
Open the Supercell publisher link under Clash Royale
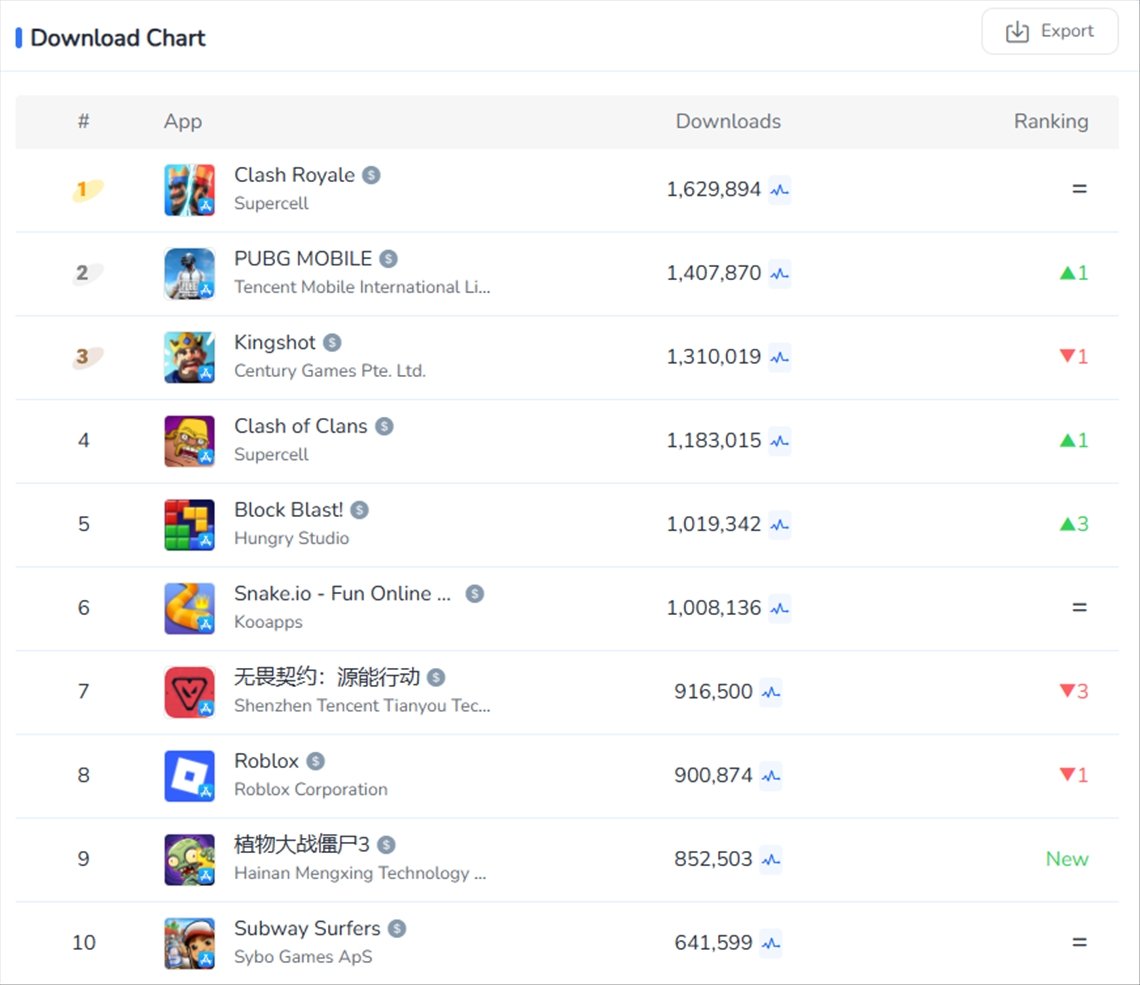click(x=271, y=204)
